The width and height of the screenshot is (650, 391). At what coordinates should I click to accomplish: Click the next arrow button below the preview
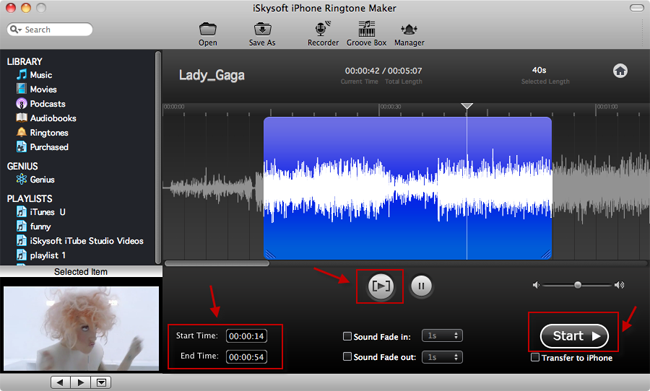click(81, 382)
